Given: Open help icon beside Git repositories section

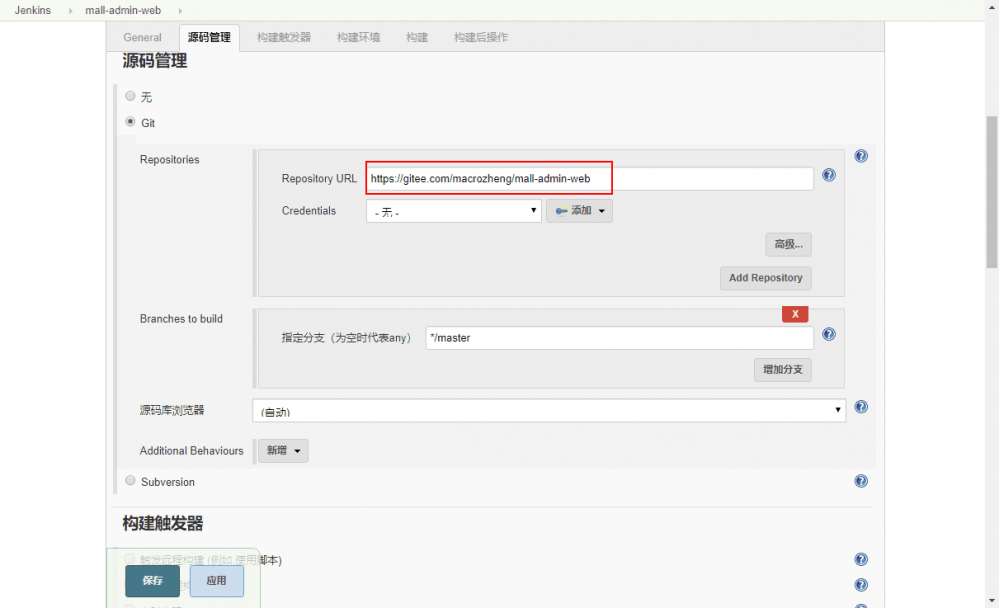Looking at the screenshot, I should pyautogui.click(x=860, y=155).
